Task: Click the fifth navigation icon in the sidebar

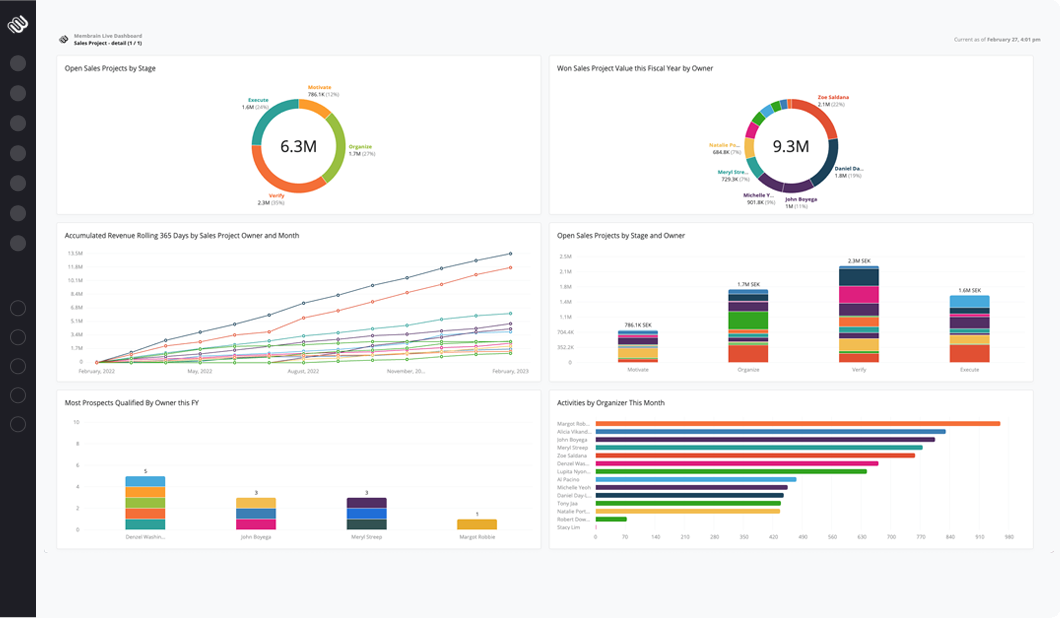Action: coord(17,183)
